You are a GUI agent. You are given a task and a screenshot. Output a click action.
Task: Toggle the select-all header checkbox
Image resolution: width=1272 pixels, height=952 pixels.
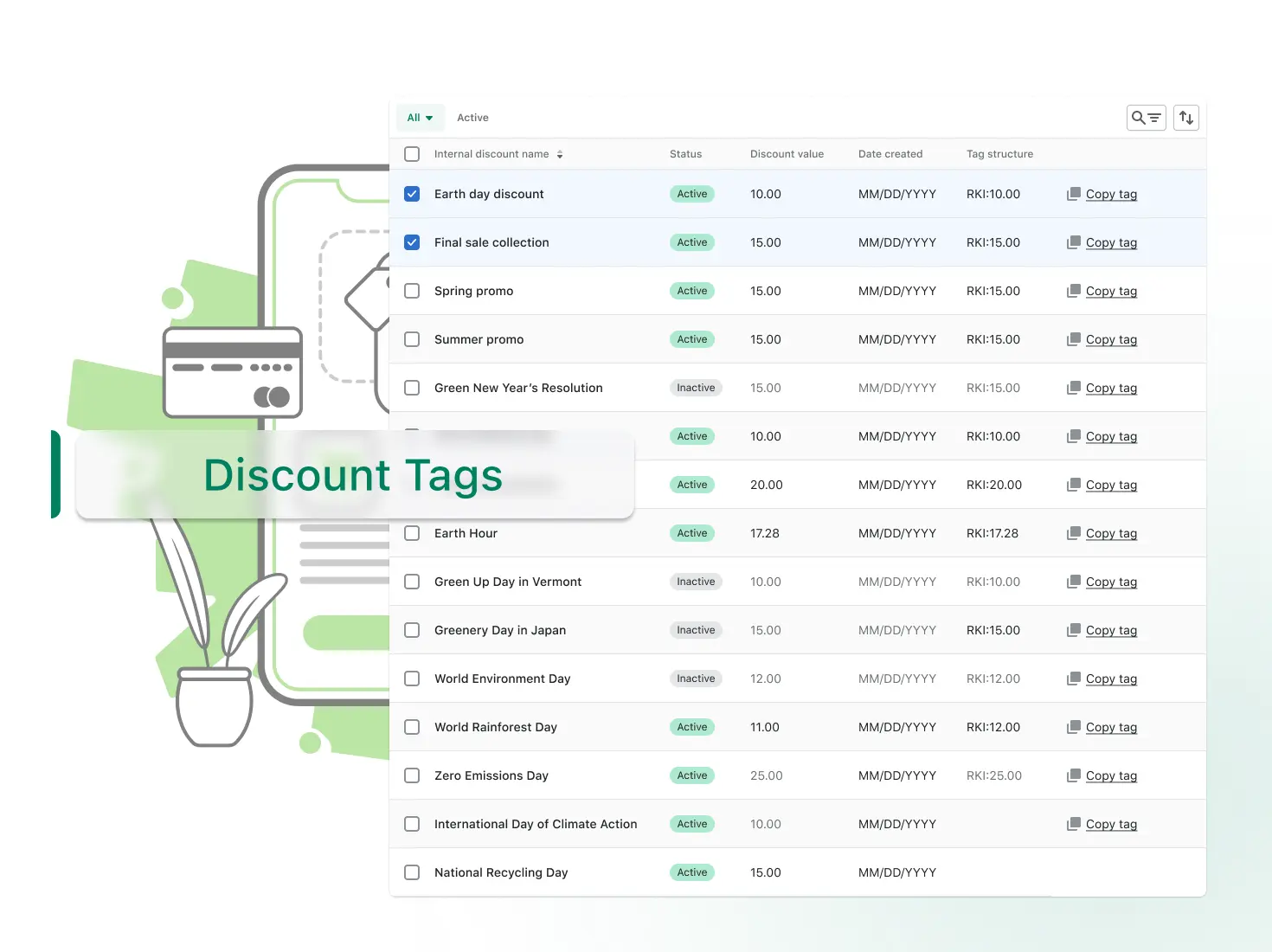pyautogui.click(x=412, y=154)
